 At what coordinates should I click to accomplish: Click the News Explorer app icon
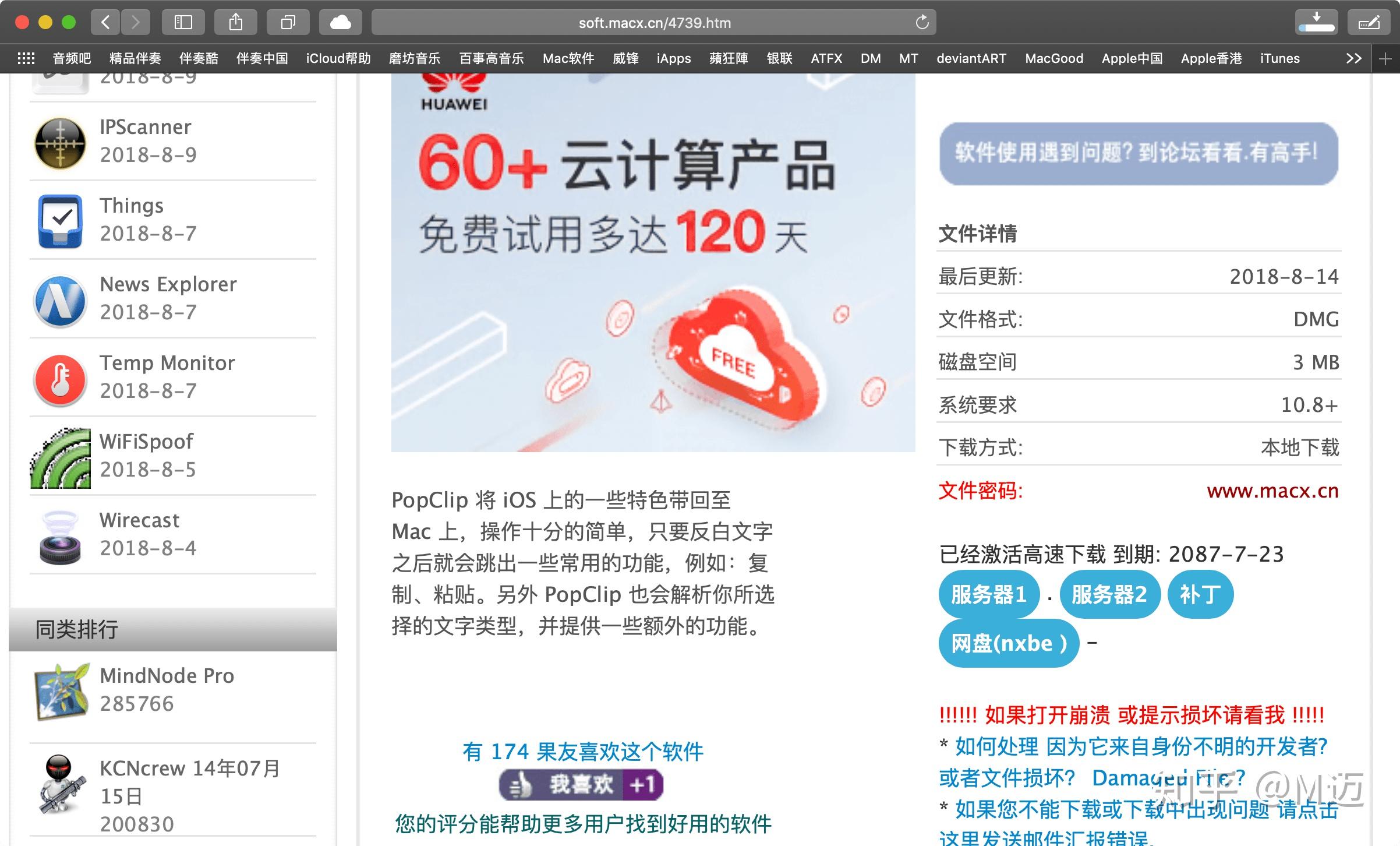[x=61, y=301]
